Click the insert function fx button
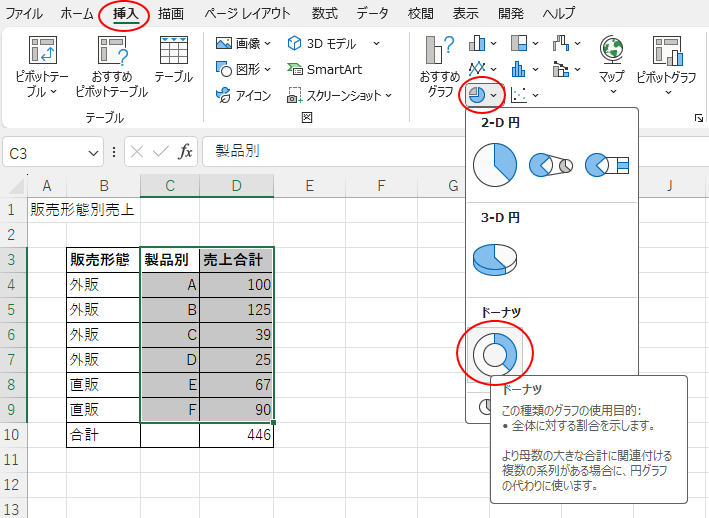The image size is (709, 518). 185,152
